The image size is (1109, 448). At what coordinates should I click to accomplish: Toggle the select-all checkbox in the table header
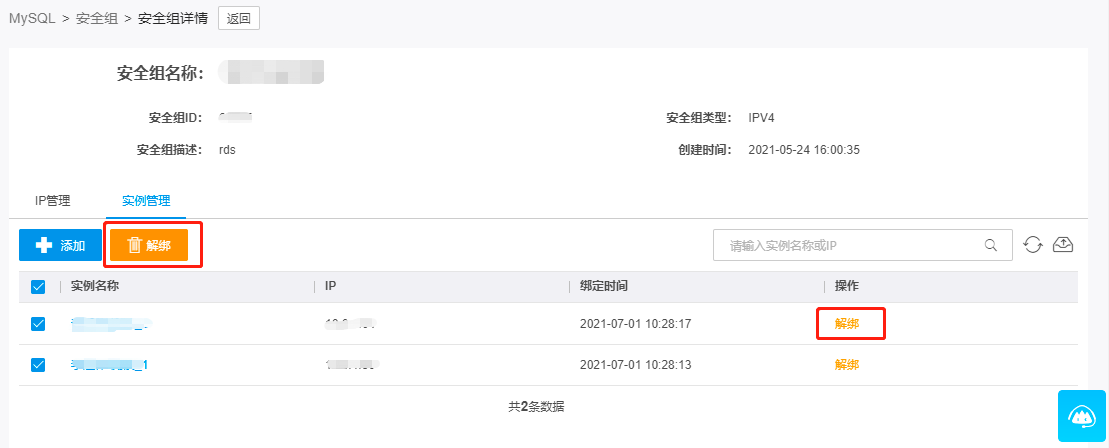tap(39, 287)
